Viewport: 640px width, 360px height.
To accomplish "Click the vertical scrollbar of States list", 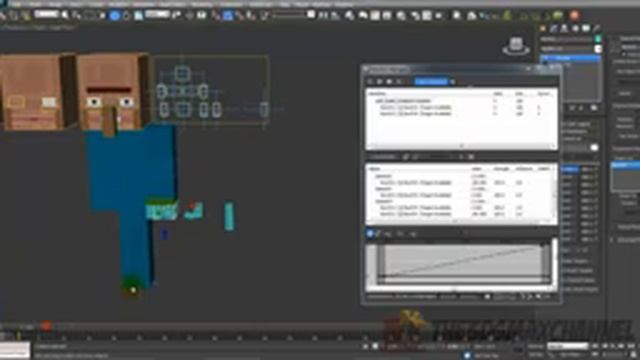I will coord(554,195).
